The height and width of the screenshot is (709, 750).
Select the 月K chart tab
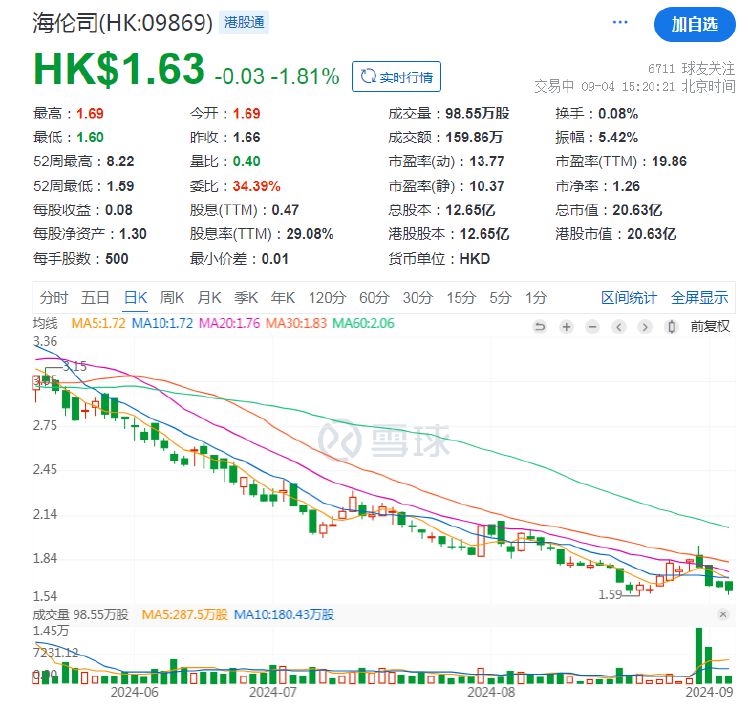coord(210,298)
